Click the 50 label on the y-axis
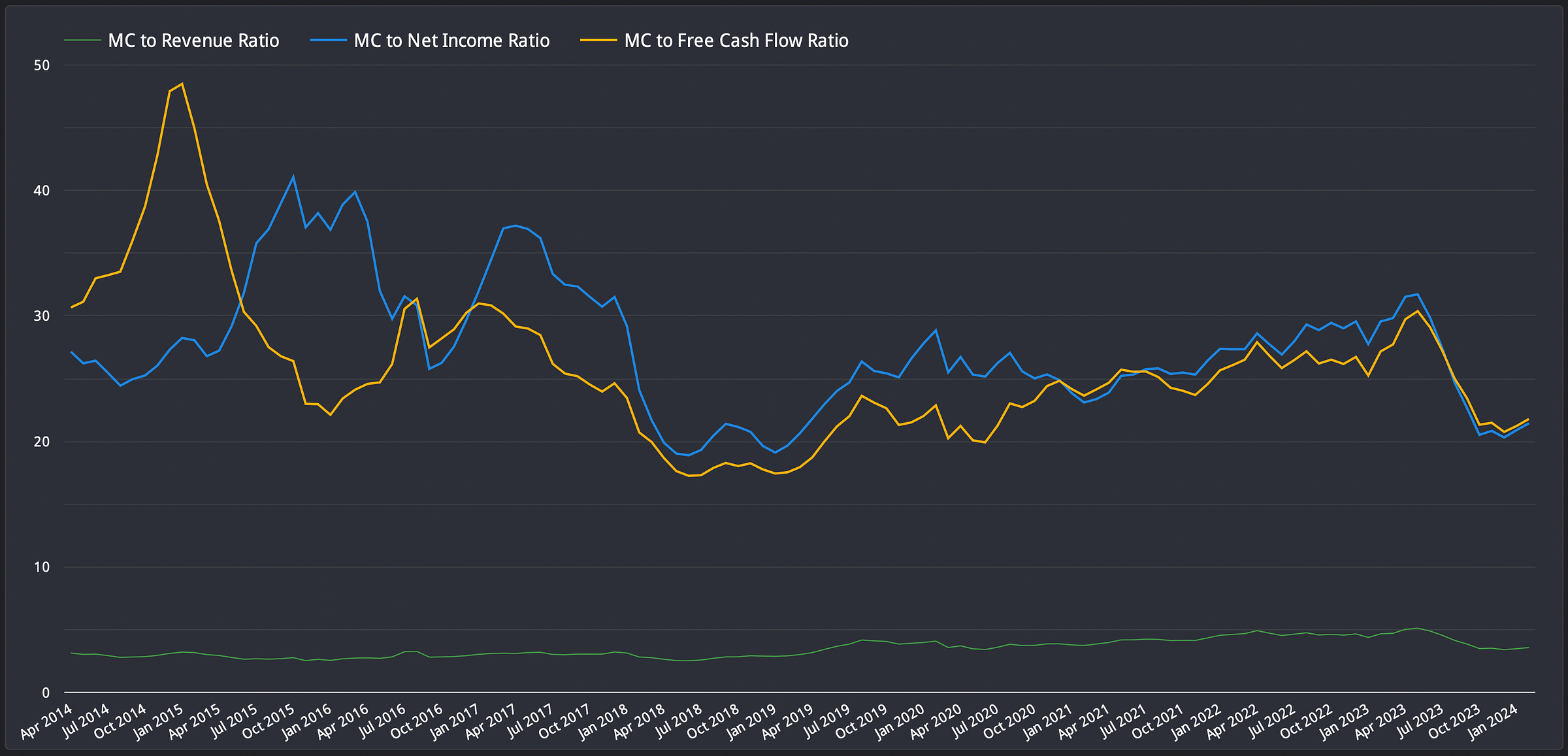This screenshot has width=1568, height=756. [x=42, y=65]
